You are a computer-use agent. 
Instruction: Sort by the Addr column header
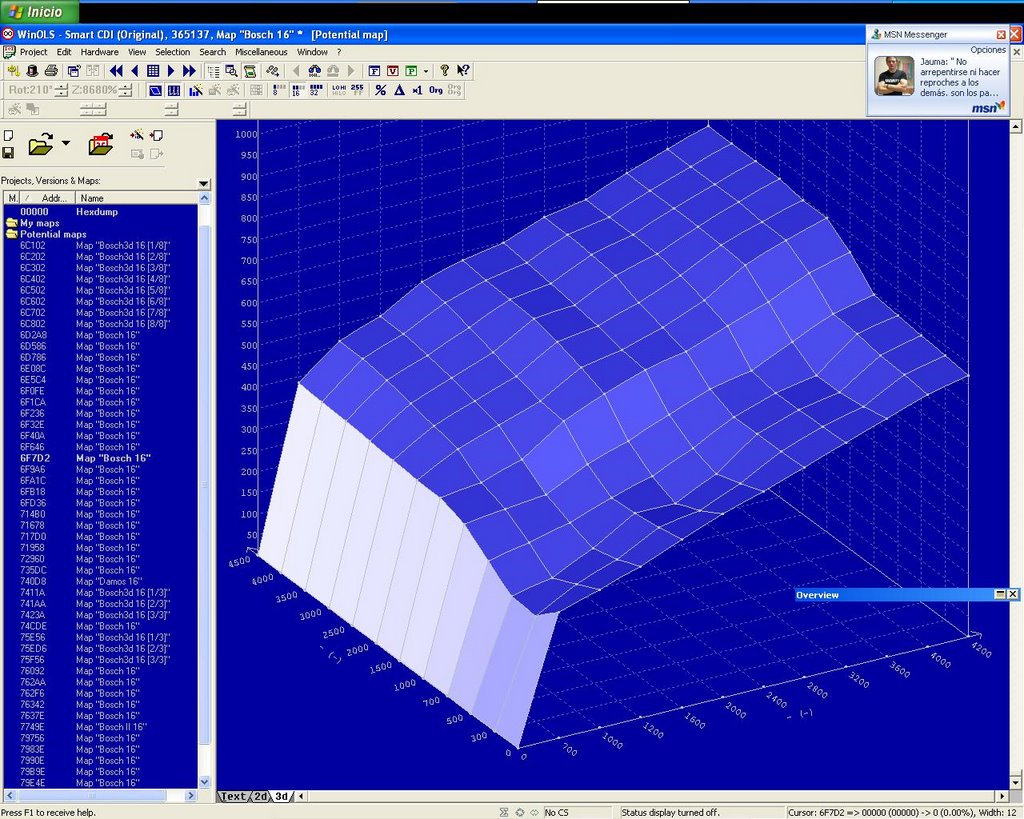47,198
